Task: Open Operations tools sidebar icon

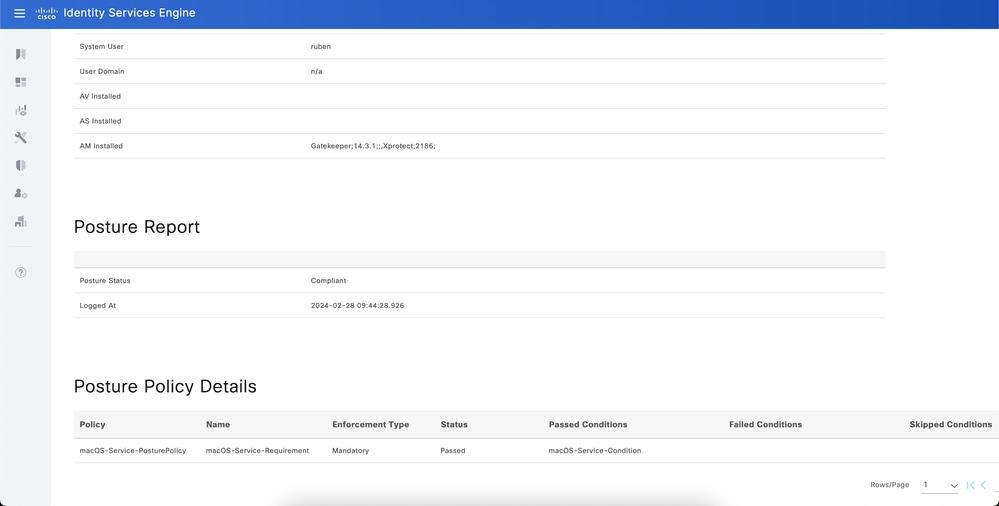Action: coord(20,138)
